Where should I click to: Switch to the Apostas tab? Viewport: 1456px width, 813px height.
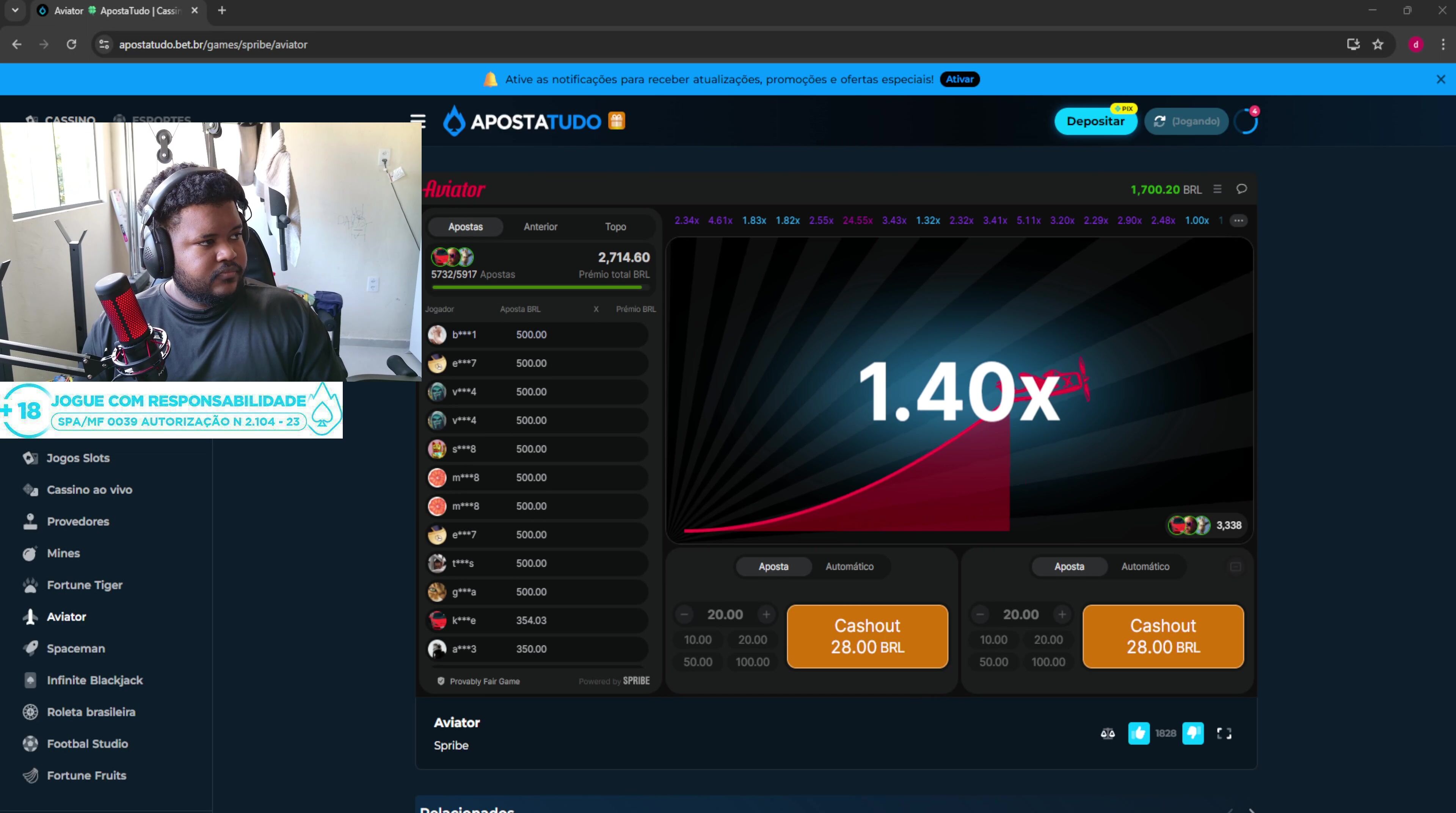[466, 227]
